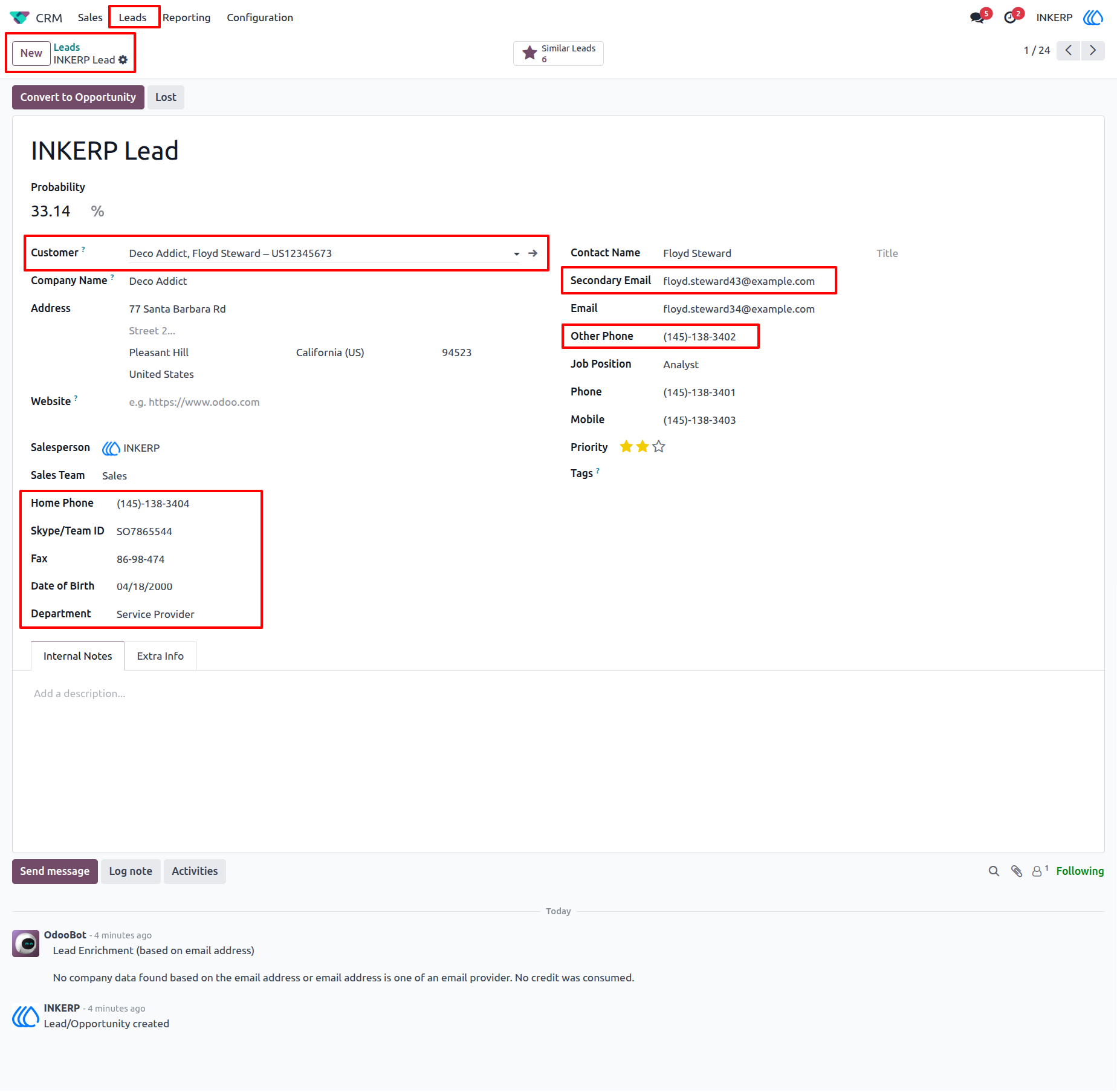1117x1092 pixels.
Task: Click the New button
Action: [x=31, y=53]
